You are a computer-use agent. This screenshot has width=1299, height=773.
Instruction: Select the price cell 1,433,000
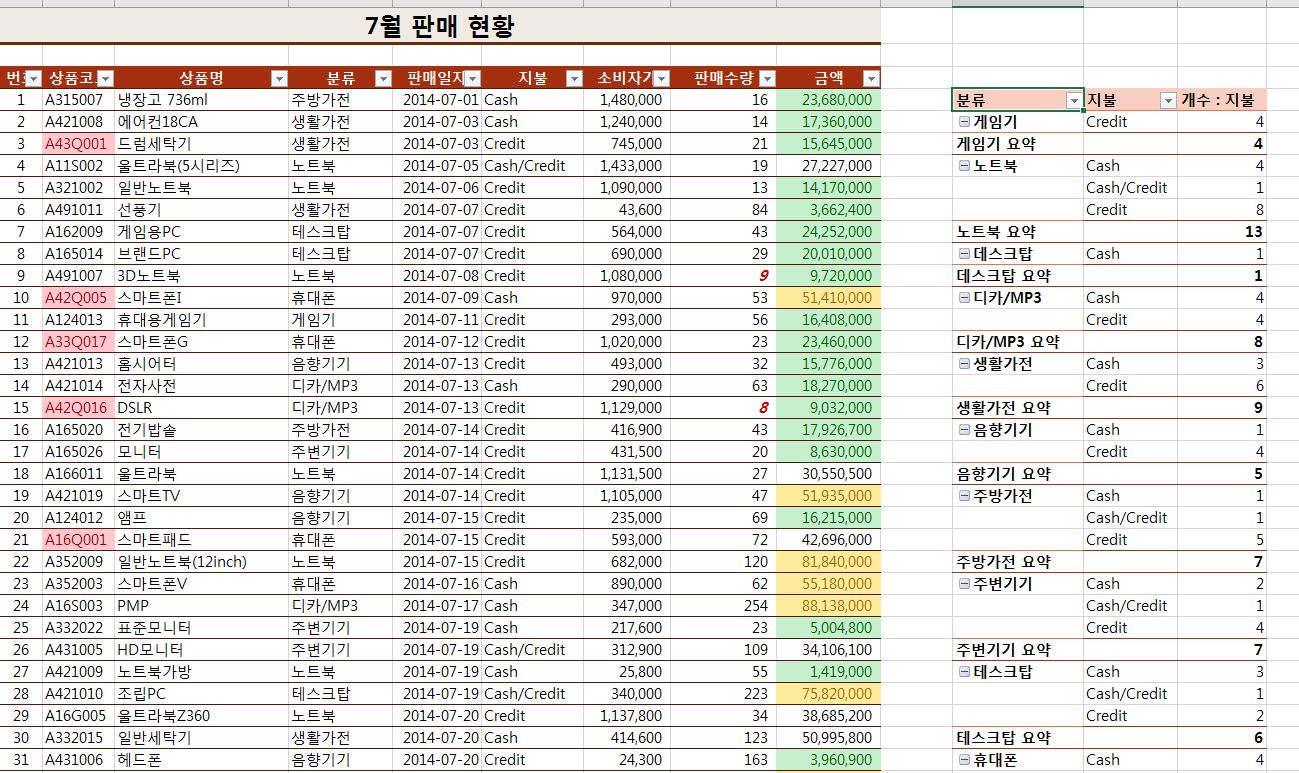coord(625,166)
